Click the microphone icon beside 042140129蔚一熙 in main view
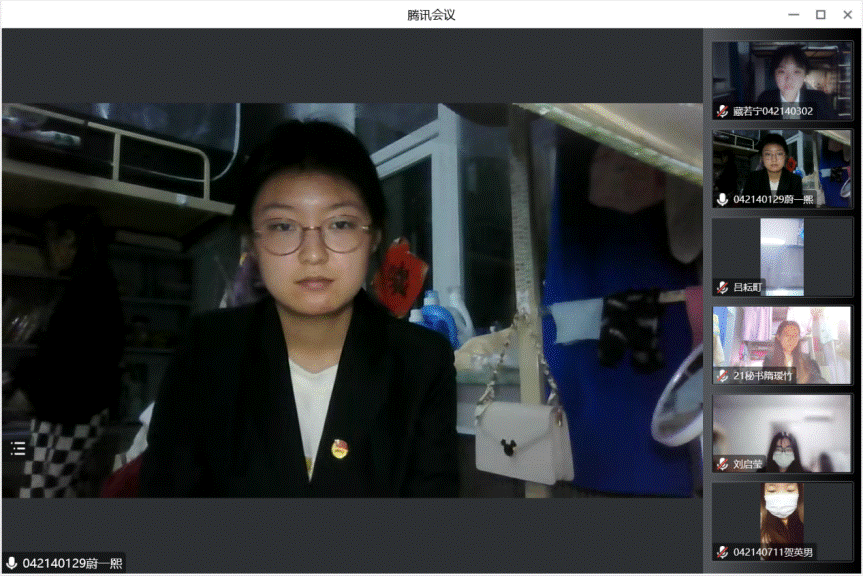This screenshot has height=576, width=863. [11, 563]
